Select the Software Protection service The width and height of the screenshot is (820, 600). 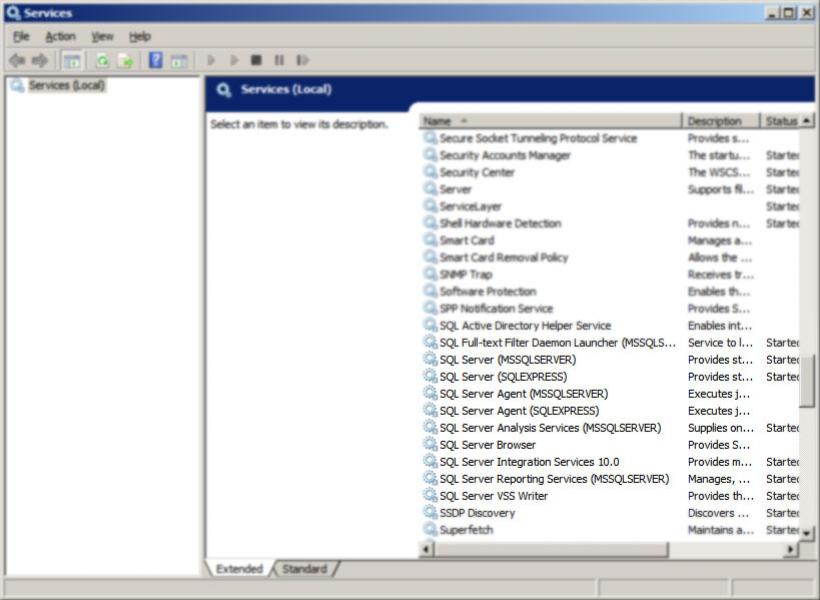[487, 291]
